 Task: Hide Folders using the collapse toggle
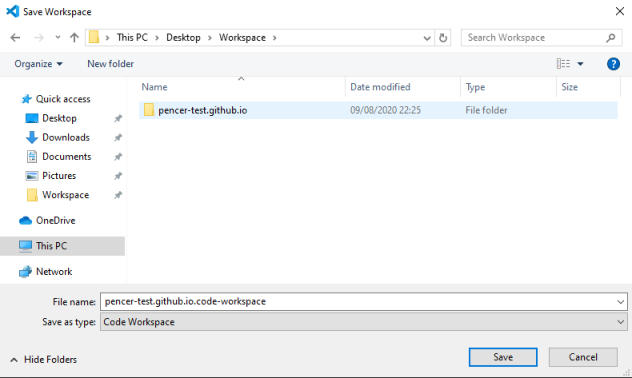(44, 359)
